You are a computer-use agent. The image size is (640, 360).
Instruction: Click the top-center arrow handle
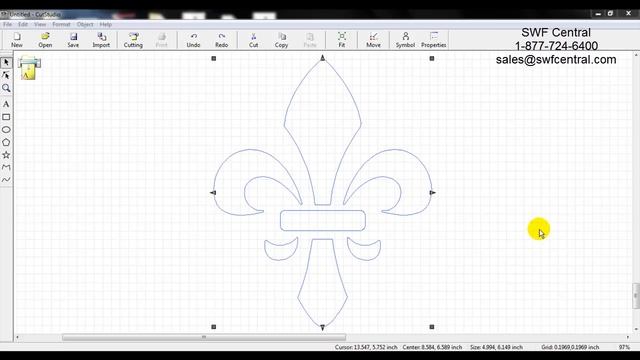click(322, 58)
